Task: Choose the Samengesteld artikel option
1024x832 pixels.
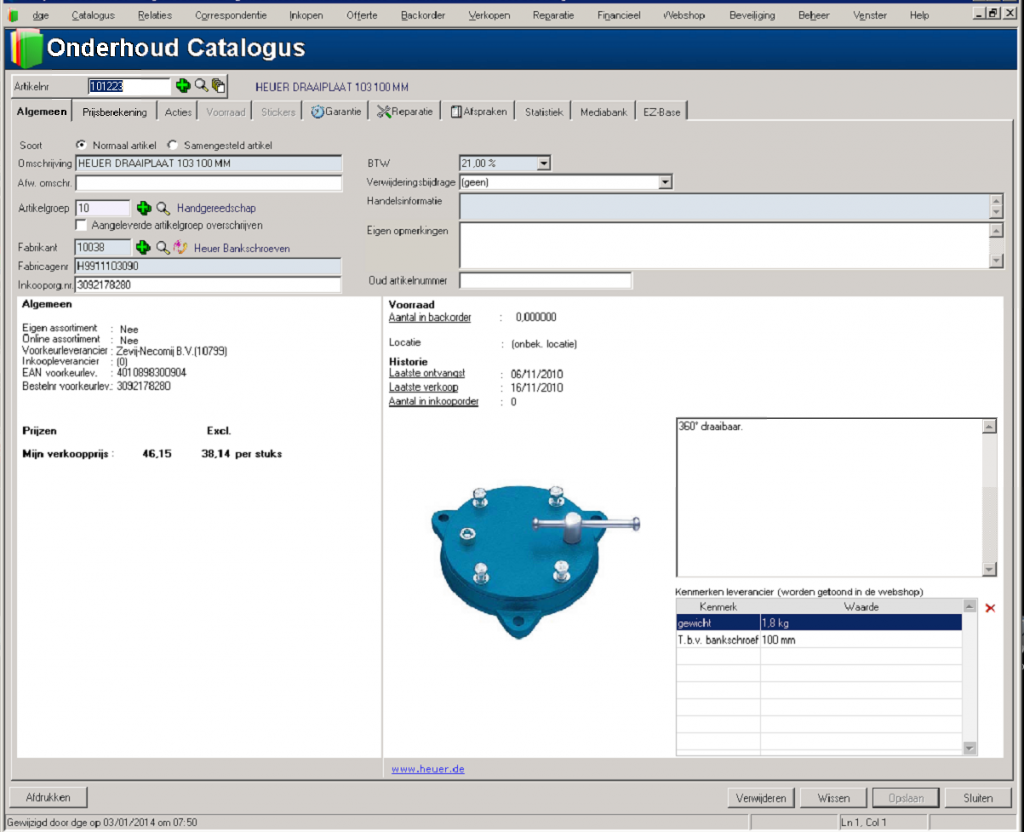Action: [172, 145]
